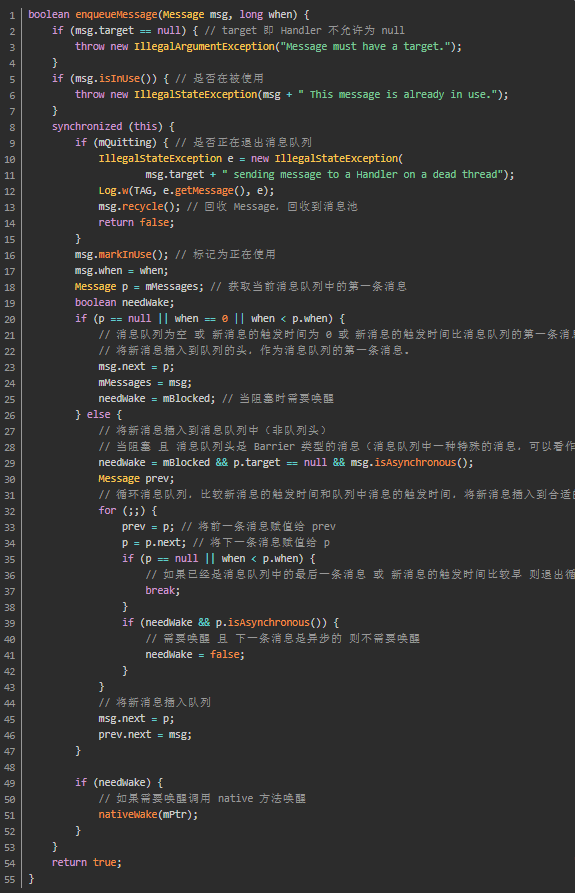The image size is (575, 893).
Task: Click mMessages on line 18
Action: click(x=171, y=286)
